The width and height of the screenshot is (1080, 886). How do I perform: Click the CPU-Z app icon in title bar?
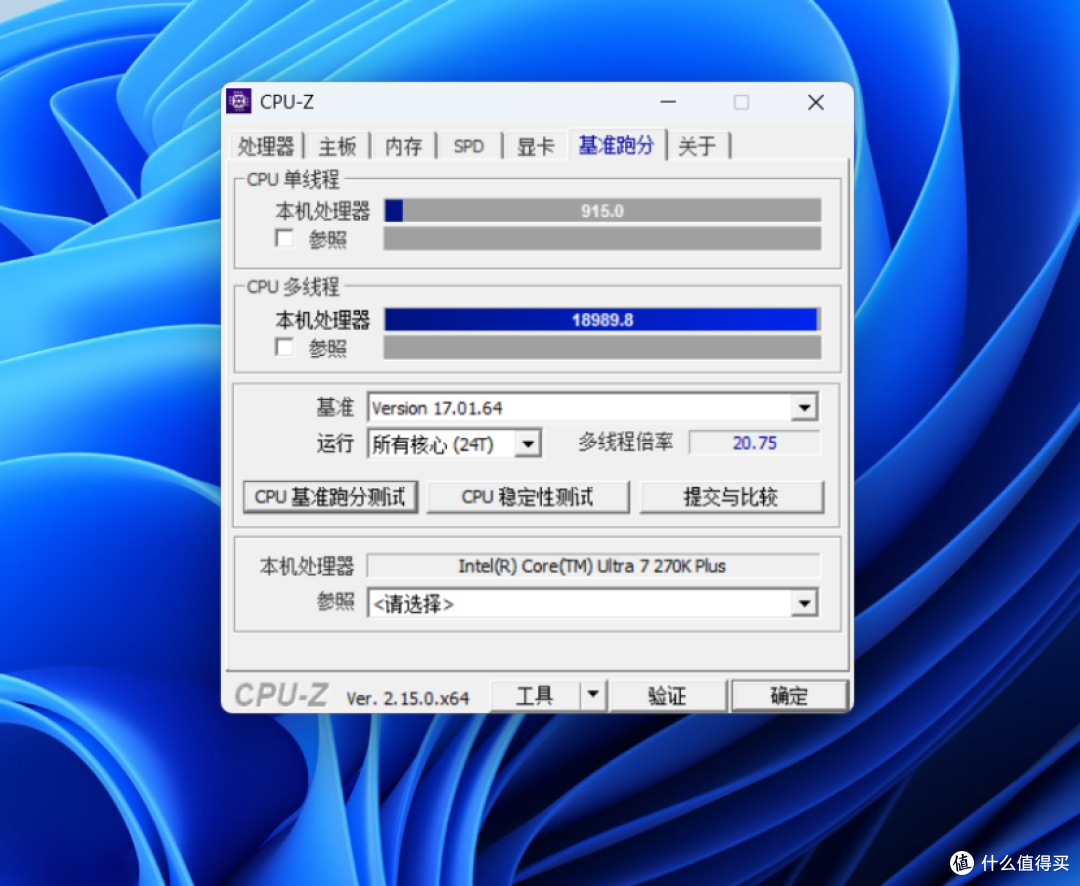tap(239, 101)
